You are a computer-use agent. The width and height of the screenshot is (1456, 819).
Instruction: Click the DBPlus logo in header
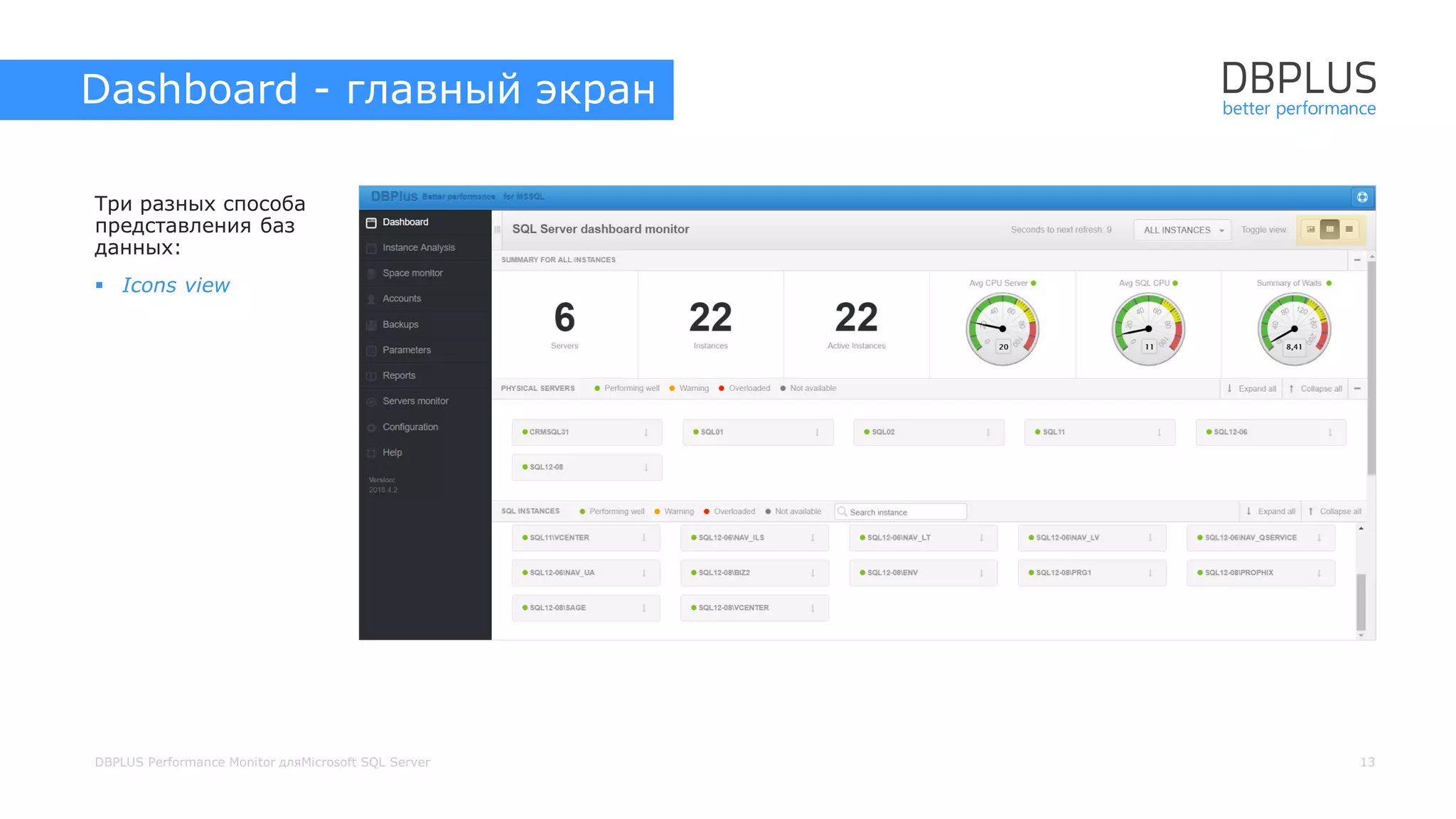click(394, 197)
